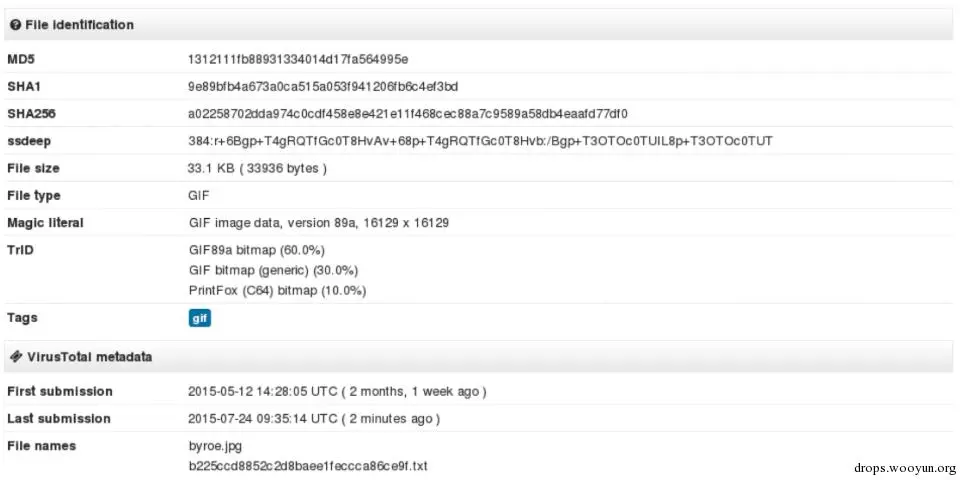Click the b225ccd8852c2d8baee1feccca86ce9f.txt file name
Image resolution: width=960 pixels, height=480 pixels.
[307, 466]
